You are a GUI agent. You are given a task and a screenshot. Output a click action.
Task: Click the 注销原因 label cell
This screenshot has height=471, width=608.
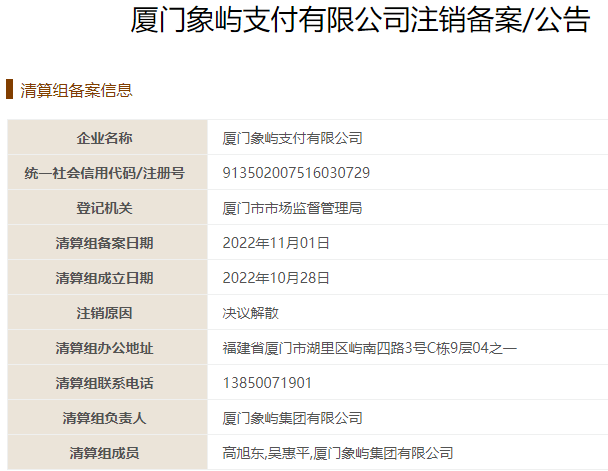point(107,312)
